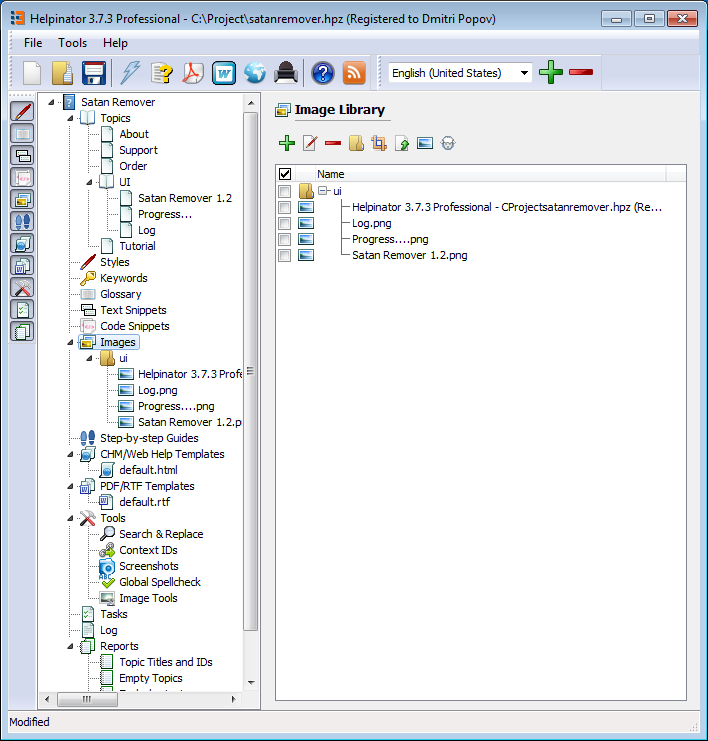Click the crop image icon
Screen dimensions: 708x741
[x=379, y=143]
